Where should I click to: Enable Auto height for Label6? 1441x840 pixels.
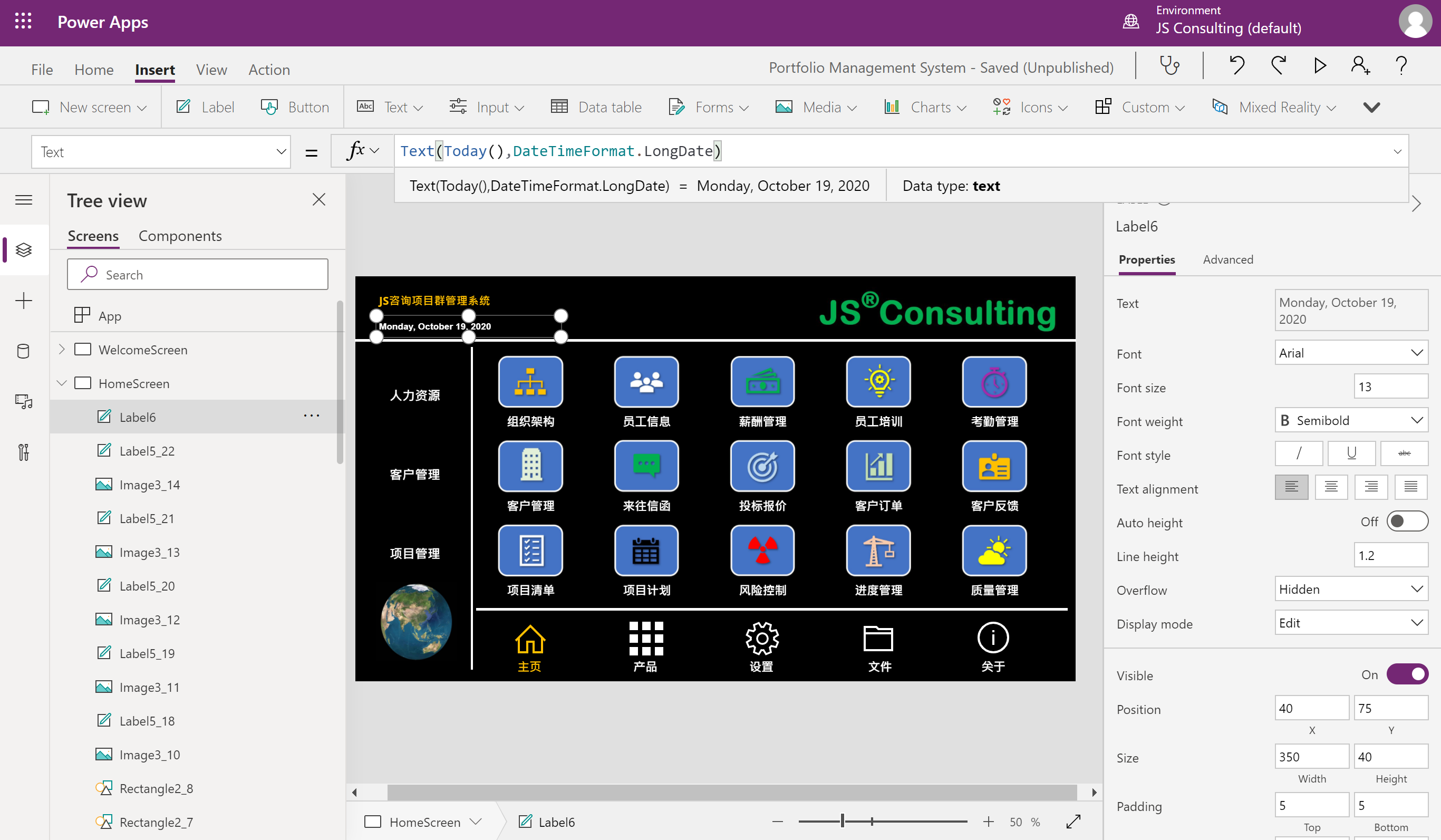tap(1408, 521)
